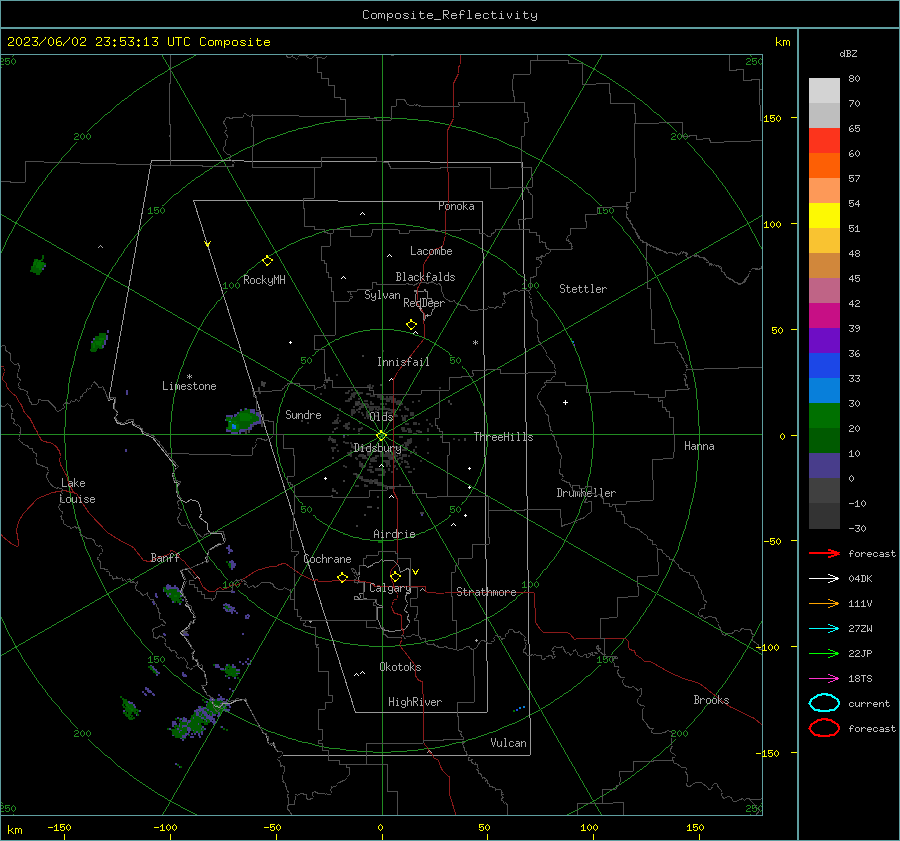Click the asterisk marker above Limestone

click(x=189, y=377)
